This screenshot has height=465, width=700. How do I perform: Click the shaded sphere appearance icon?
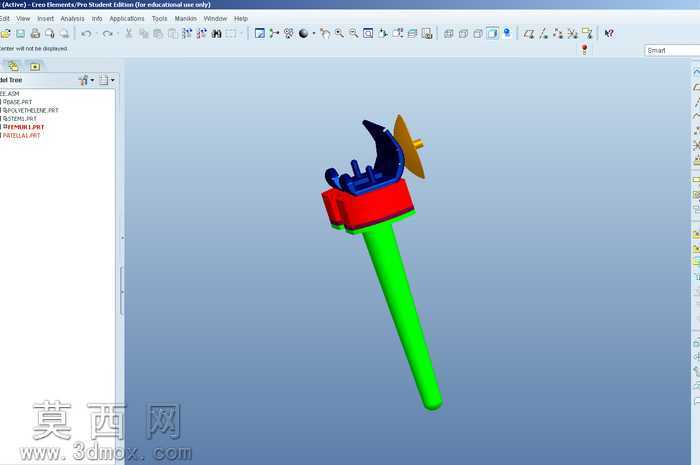304,33
